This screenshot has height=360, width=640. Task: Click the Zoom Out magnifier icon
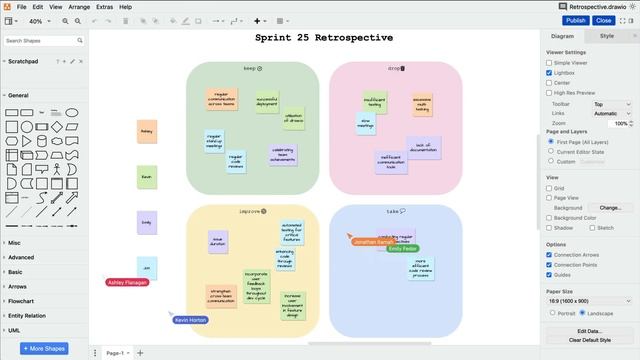[78, 21]
